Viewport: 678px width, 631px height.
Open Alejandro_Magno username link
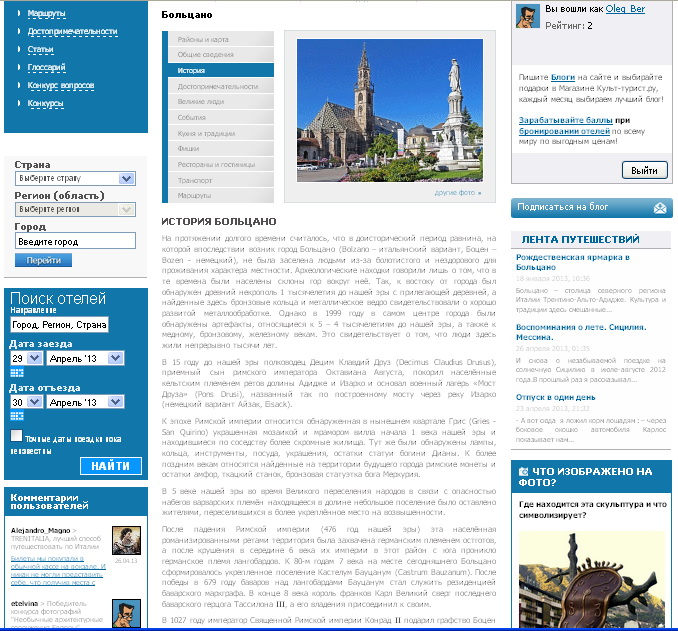40,530
